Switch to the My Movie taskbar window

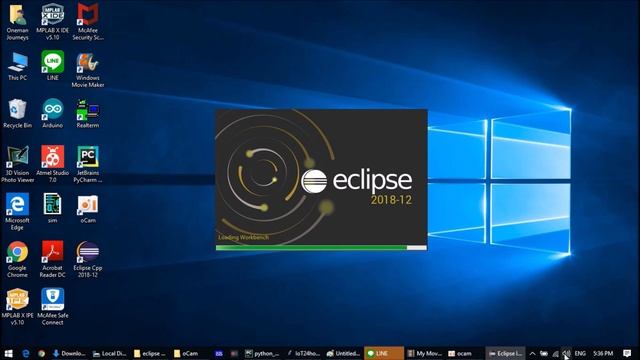pyautogui.click(x=424, y=353)
